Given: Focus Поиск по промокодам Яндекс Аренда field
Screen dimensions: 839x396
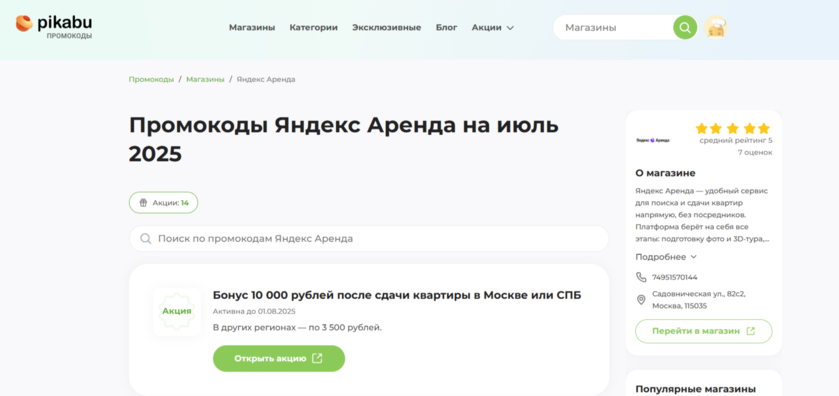Looking at the screenshot, I should (369, 238).
